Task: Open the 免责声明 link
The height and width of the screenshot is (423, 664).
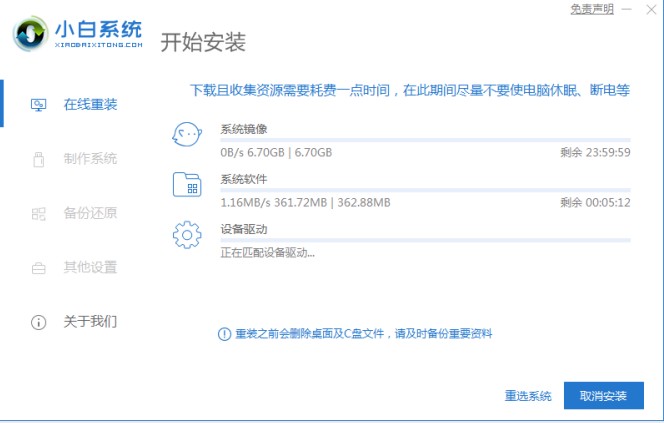Action: [x=592, y=9]
